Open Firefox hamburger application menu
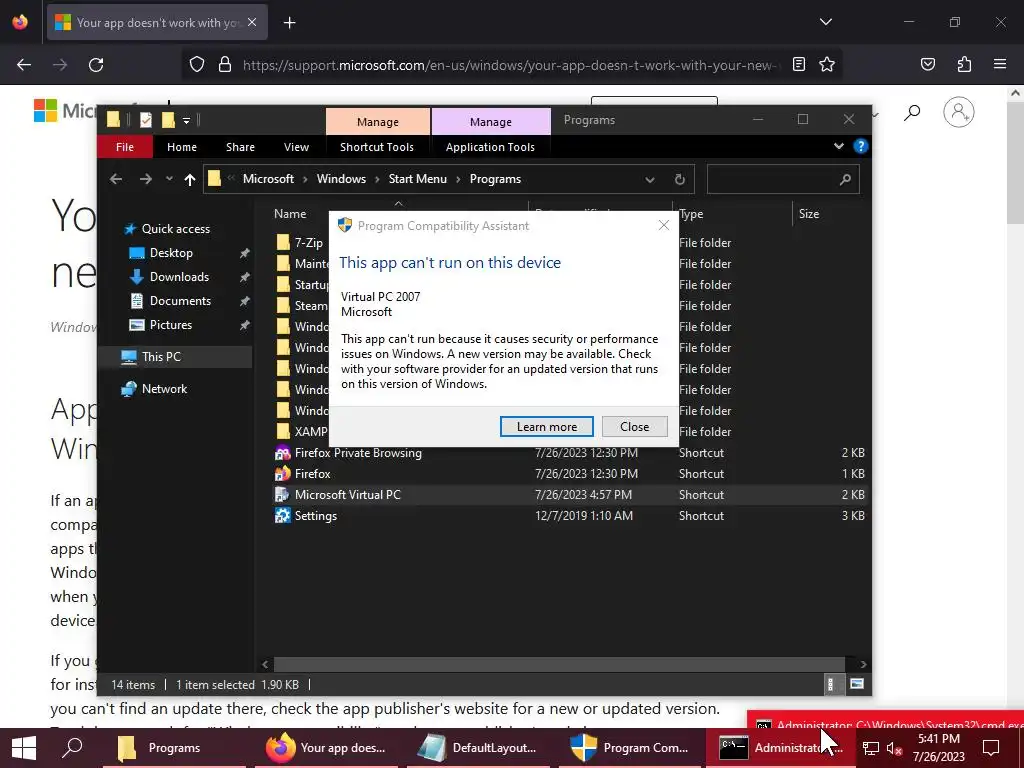 pyautogui.click(x=1000, y=64)
